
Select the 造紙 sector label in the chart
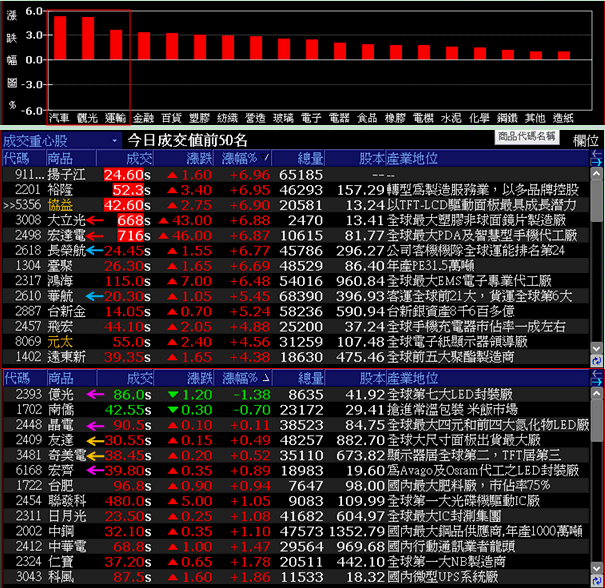pos(563,118)
